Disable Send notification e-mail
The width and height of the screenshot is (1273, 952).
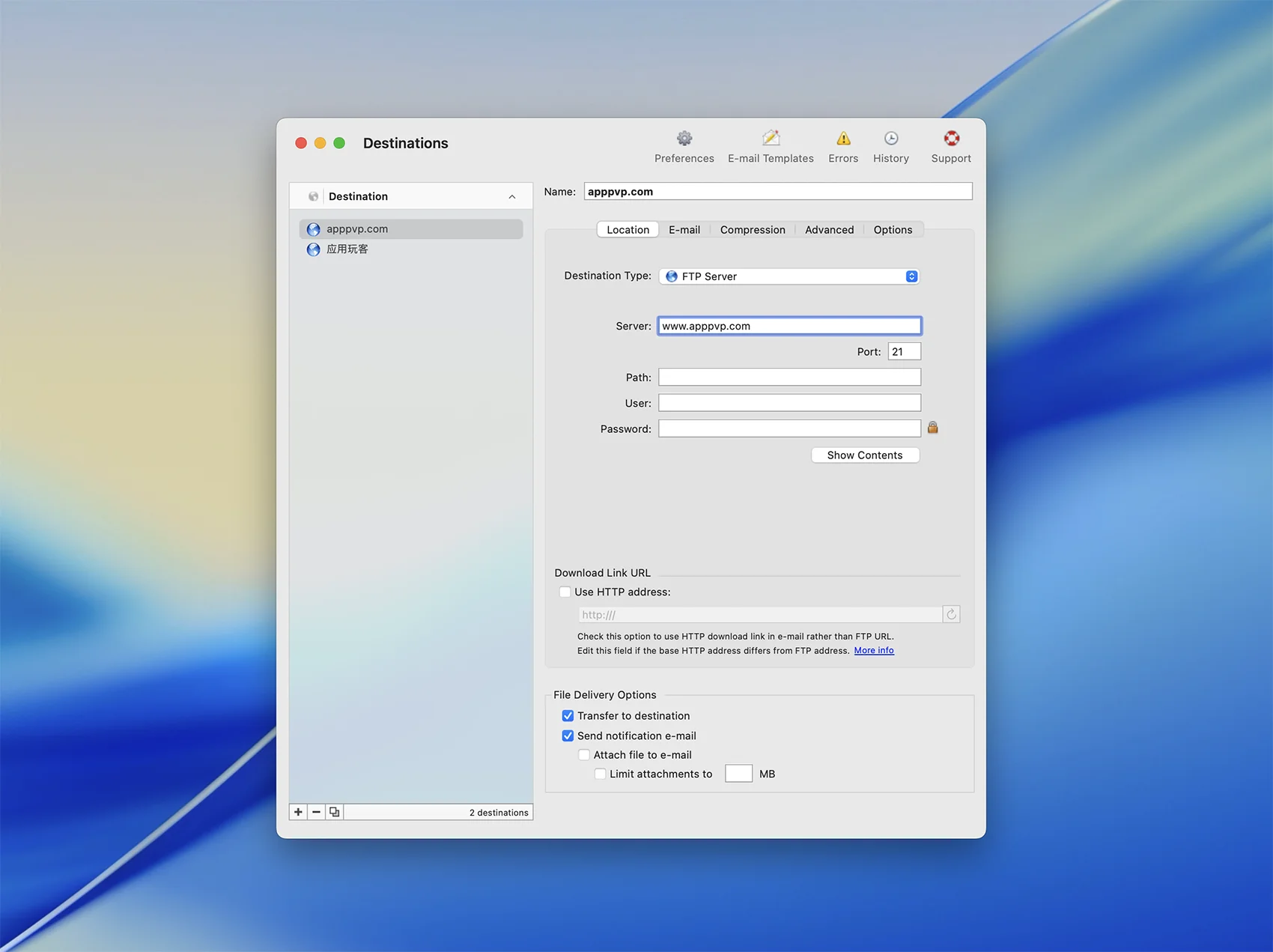[568, 736]
